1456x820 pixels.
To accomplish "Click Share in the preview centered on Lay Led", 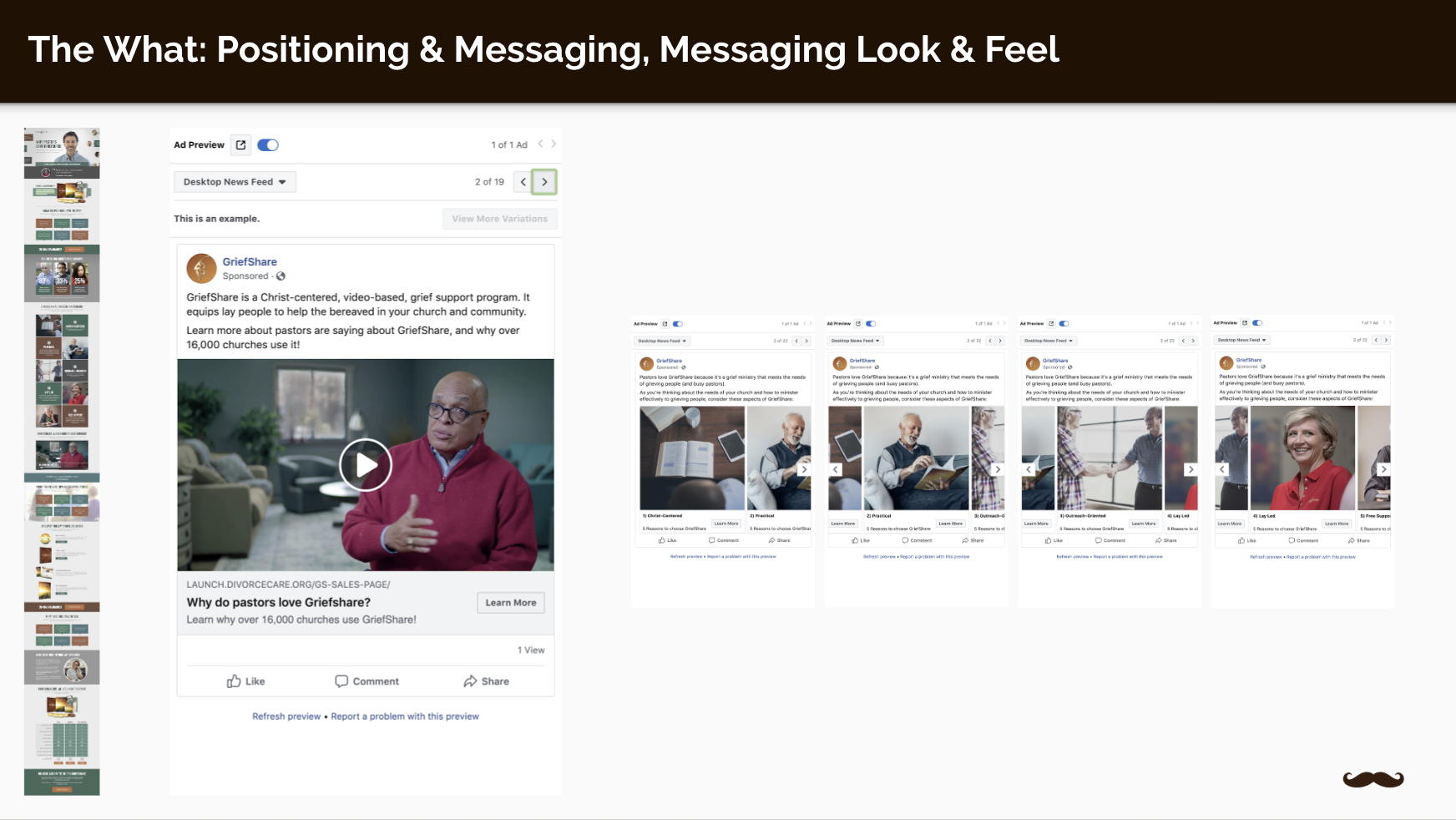I will point(1359,540).
